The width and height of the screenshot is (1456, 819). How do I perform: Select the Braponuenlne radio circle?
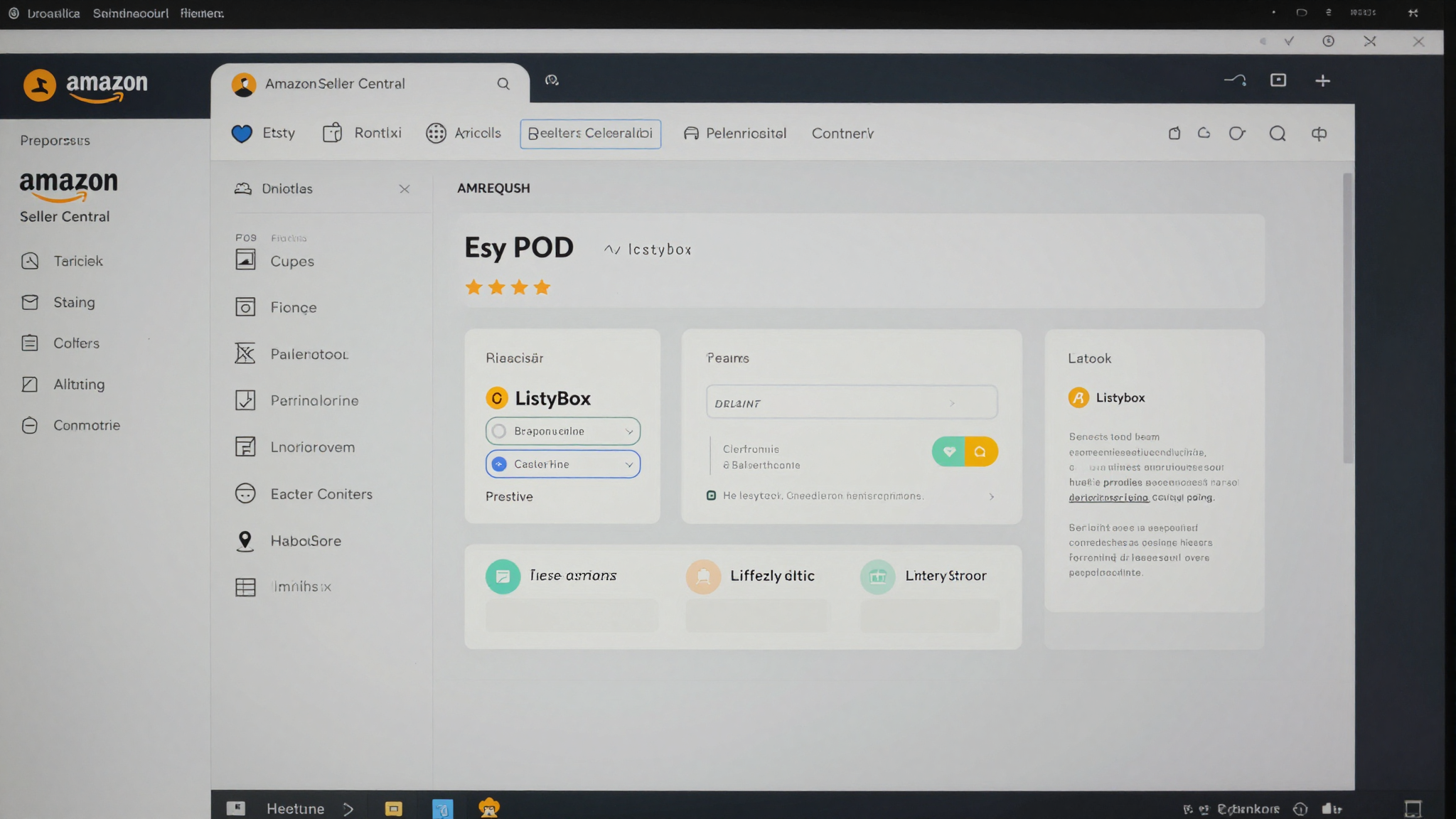pos(499,432)
